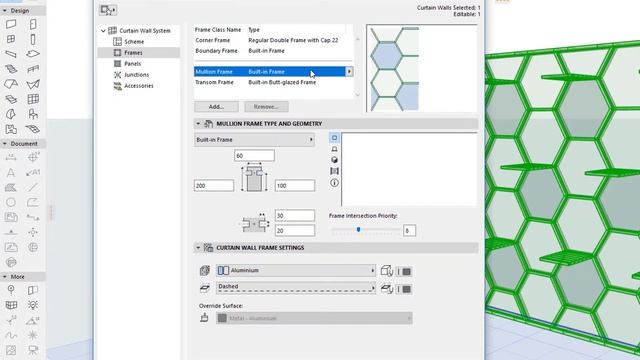
Task: Open the Built-in Frame type dropdown
Action: click(254, 140)
